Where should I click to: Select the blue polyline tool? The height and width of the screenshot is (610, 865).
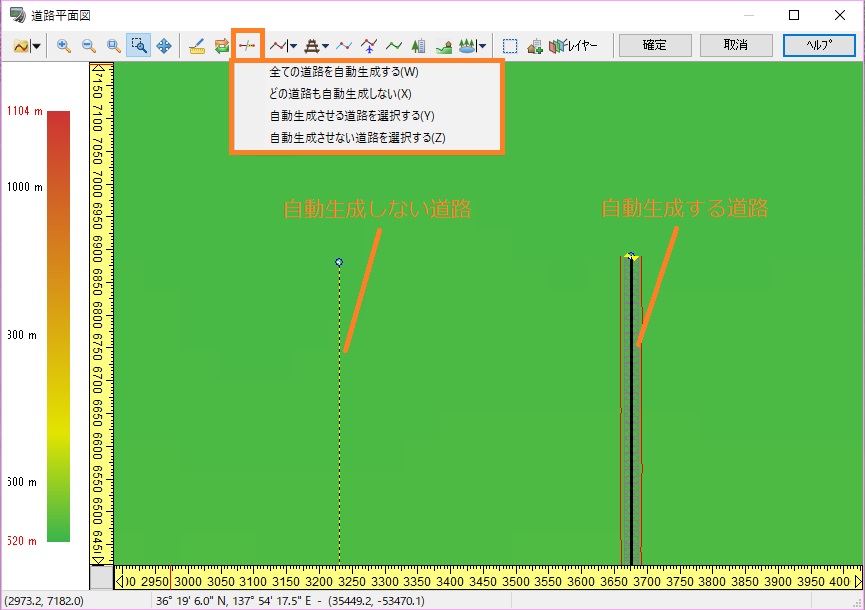click(344, 46)
